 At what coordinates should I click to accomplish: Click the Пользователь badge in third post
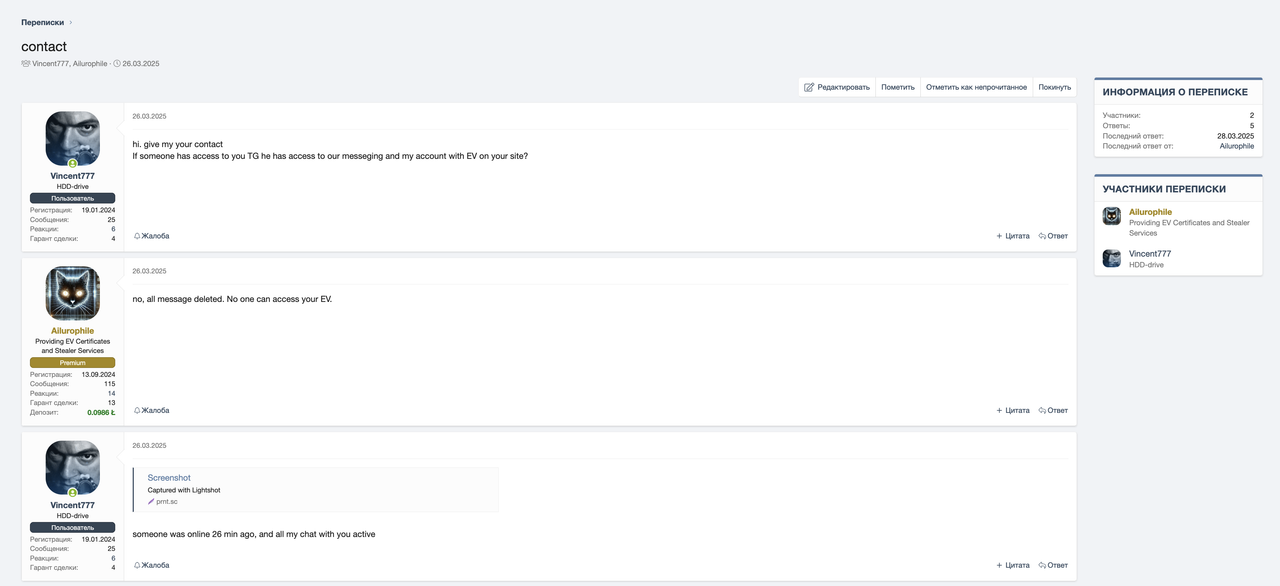tap(72, 527)
